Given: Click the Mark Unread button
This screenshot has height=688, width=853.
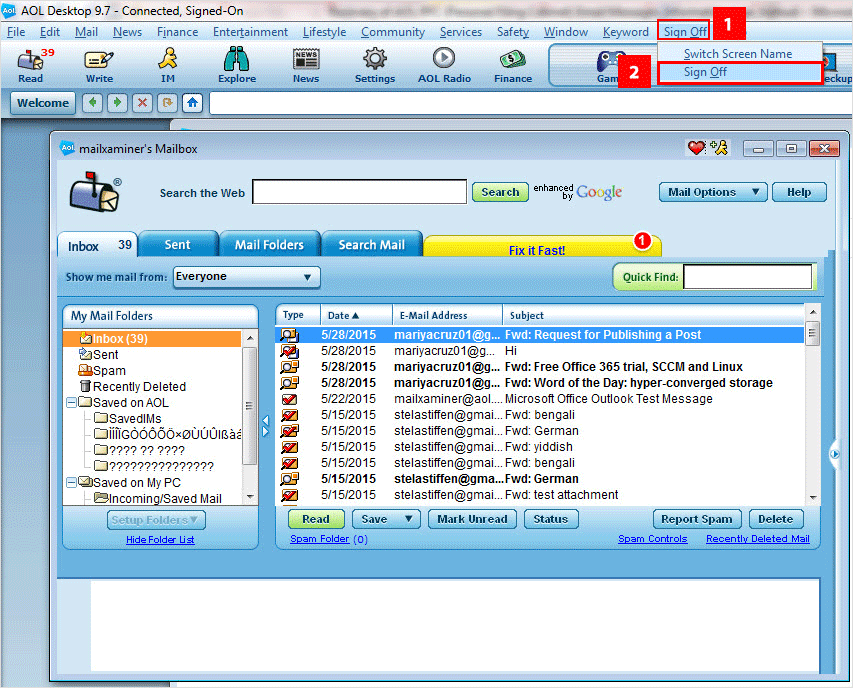Looking at the screenshot, I should coord(472,519).
